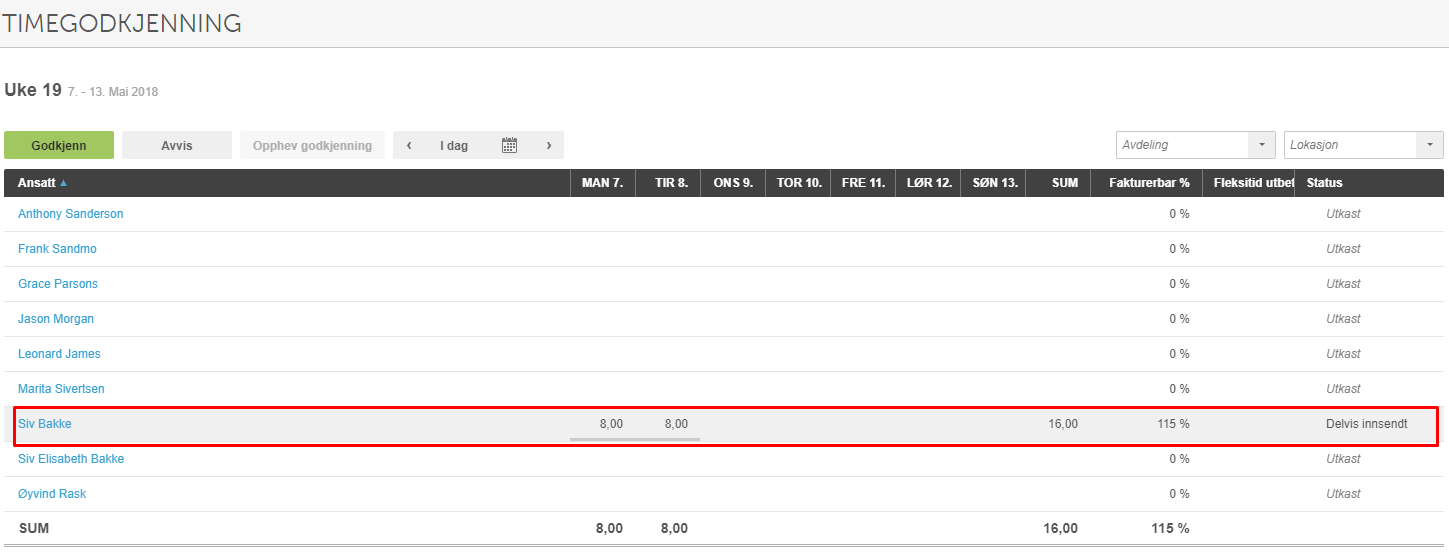Open the calendar date picker icon
1449x552 pixels.
click(x=509, y=145)
